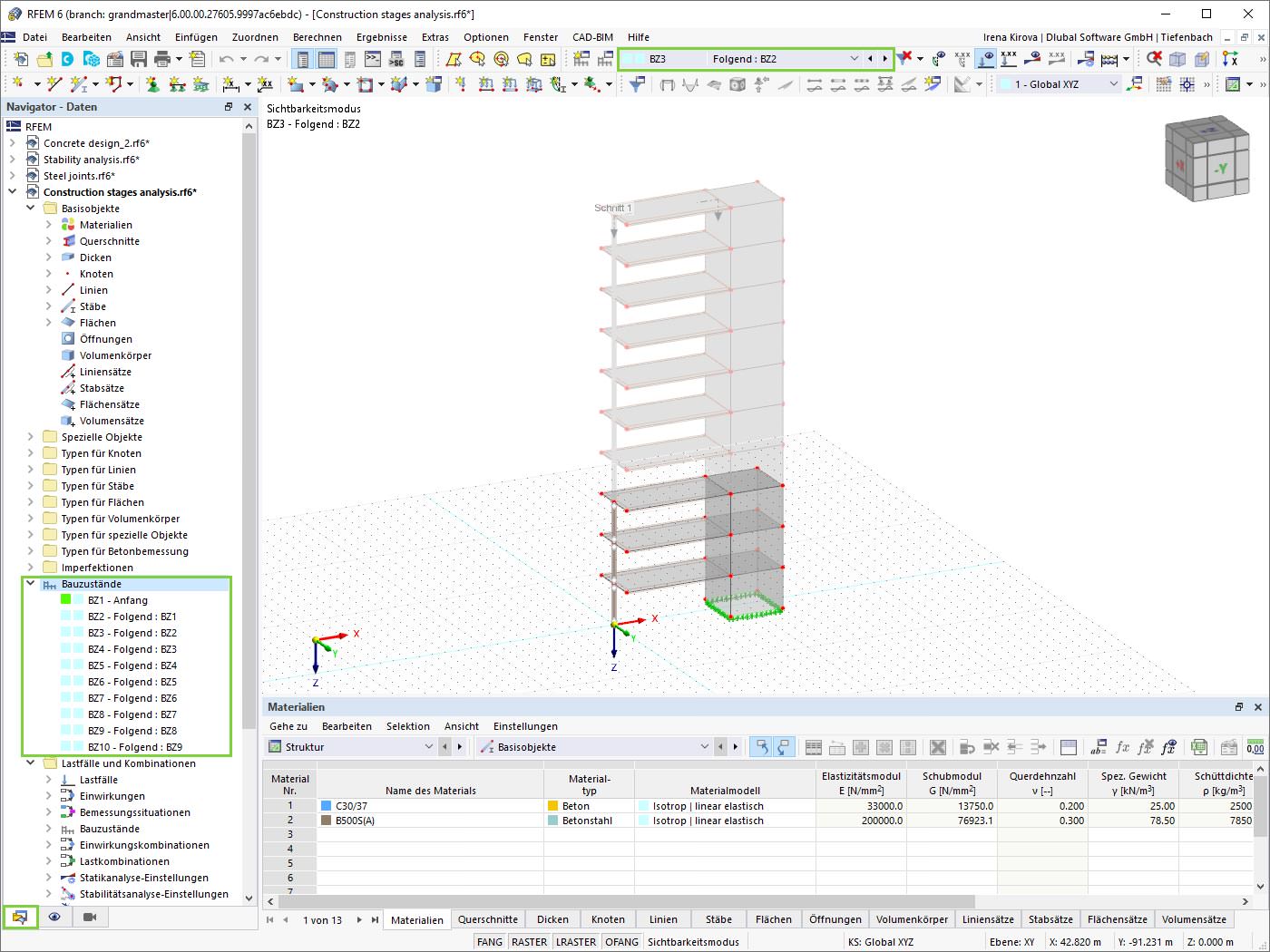Click the Print icon in the toolbar
This screenshot has width=1270, height=952.
click(x=162, y=59)
